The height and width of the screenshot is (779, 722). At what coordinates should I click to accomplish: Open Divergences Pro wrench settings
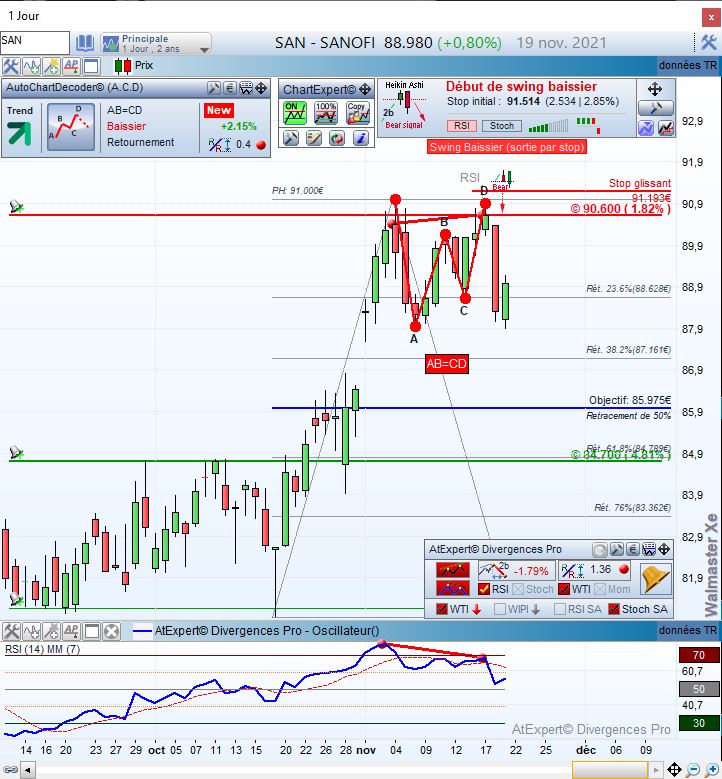point(616,549)
